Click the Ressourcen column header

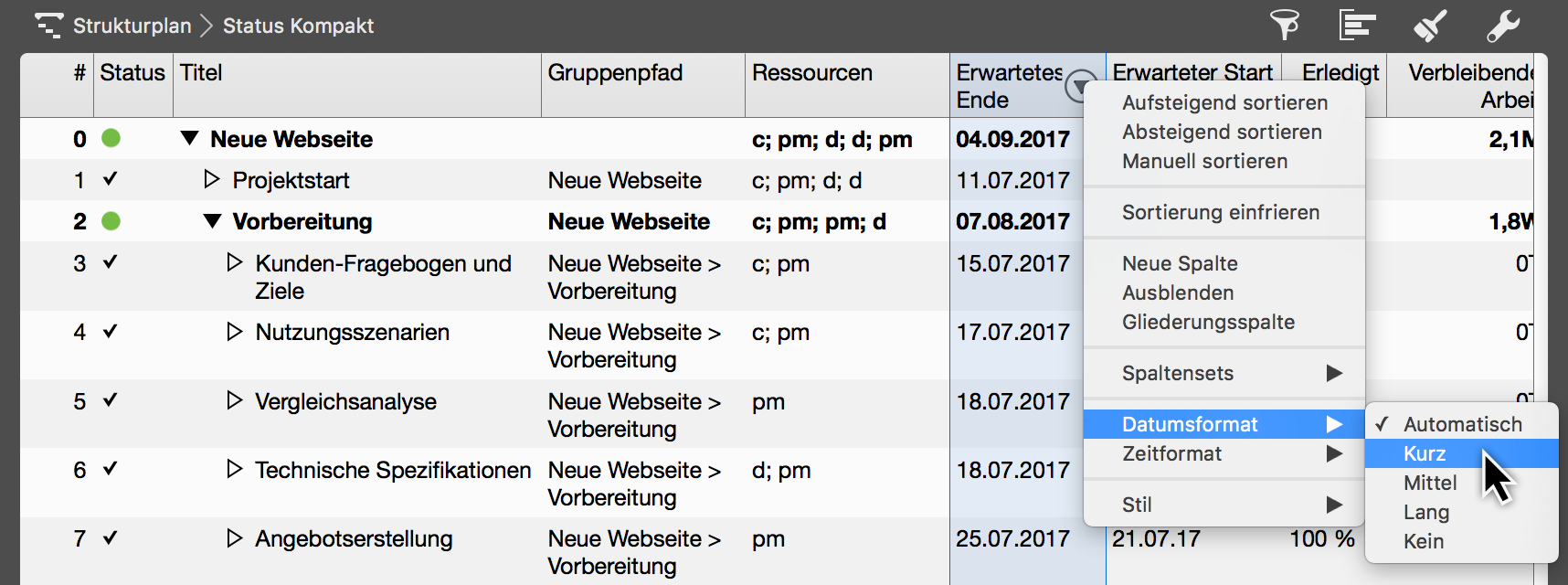click(812, 73)
